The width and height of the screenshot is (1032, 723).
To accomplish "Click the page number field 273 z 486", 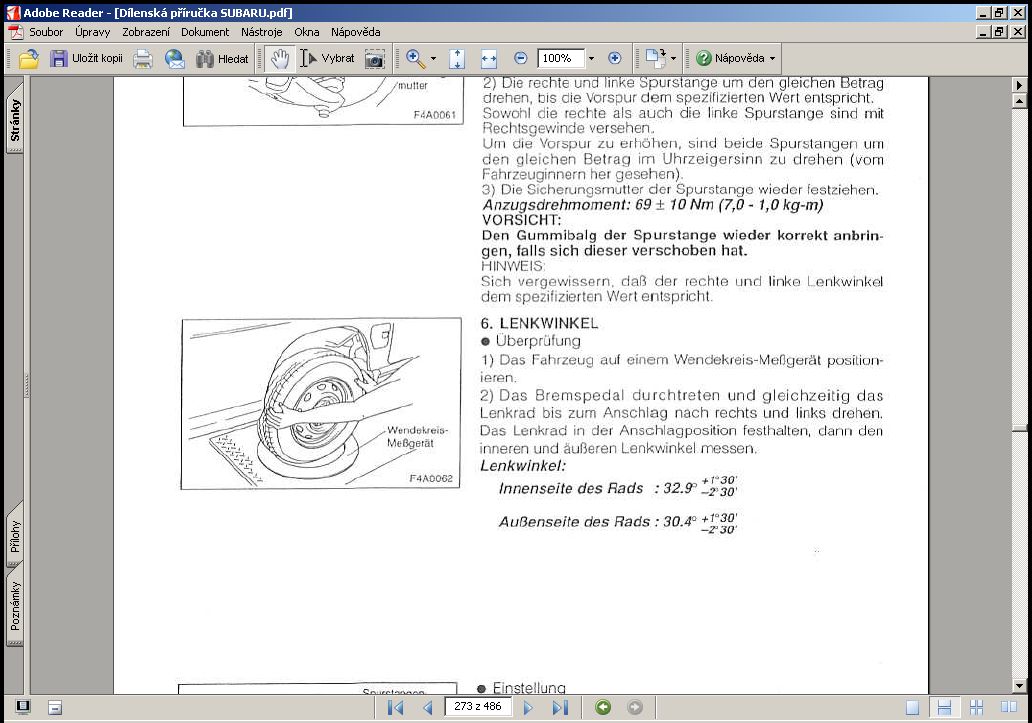I will coord(478,707).
